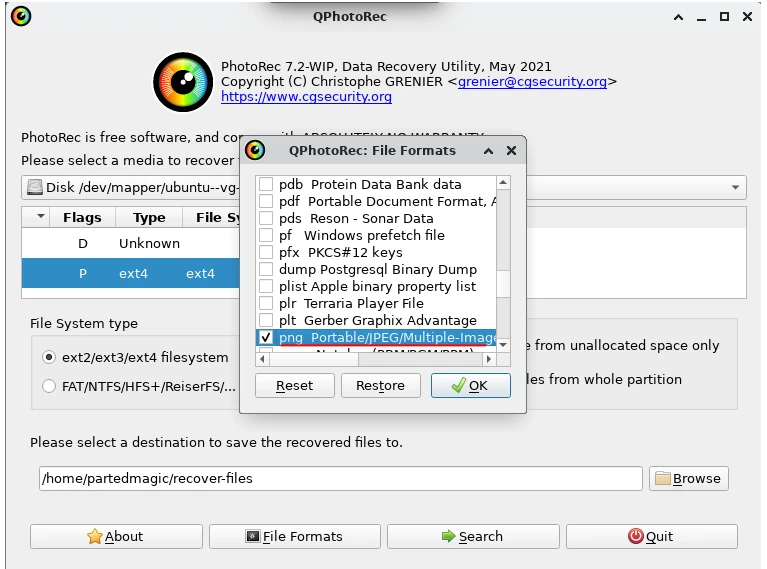The image size is (767, 569).
Task: Open the disk selection dropdown
Action: tap(736, 187)
